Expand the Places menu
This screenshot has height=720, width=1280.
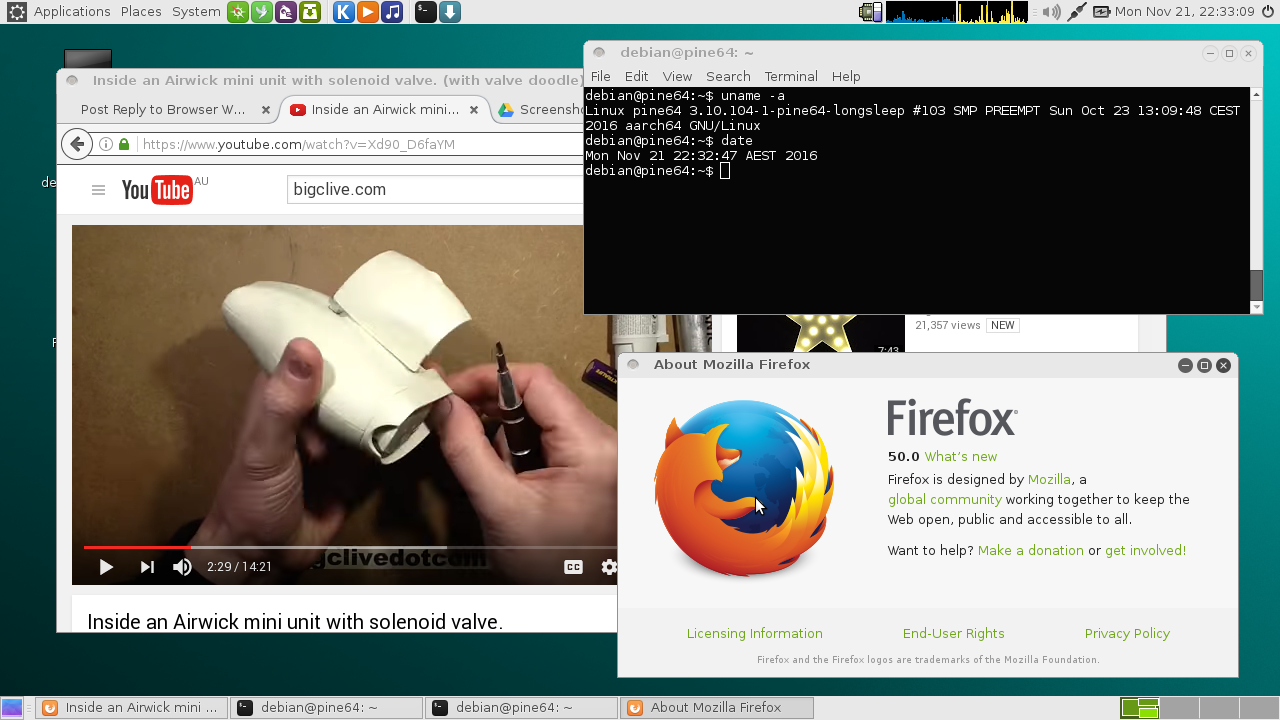click(x=141, y=12)
